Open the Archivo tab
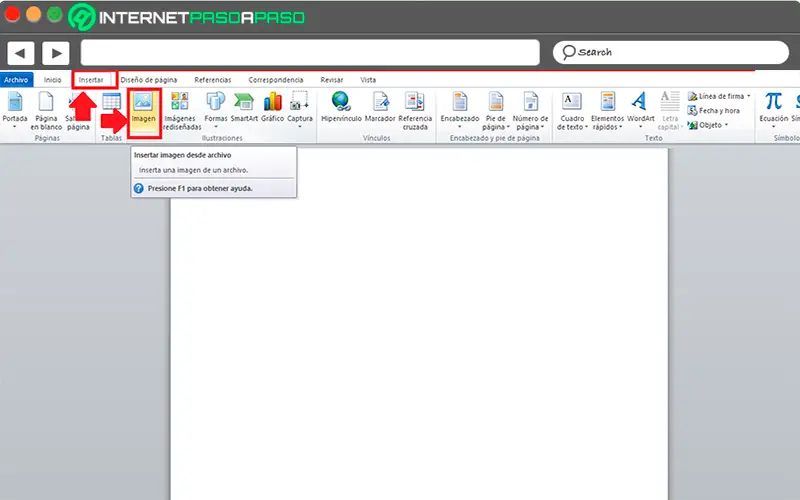The image size is (800, 500). point(16,80)
